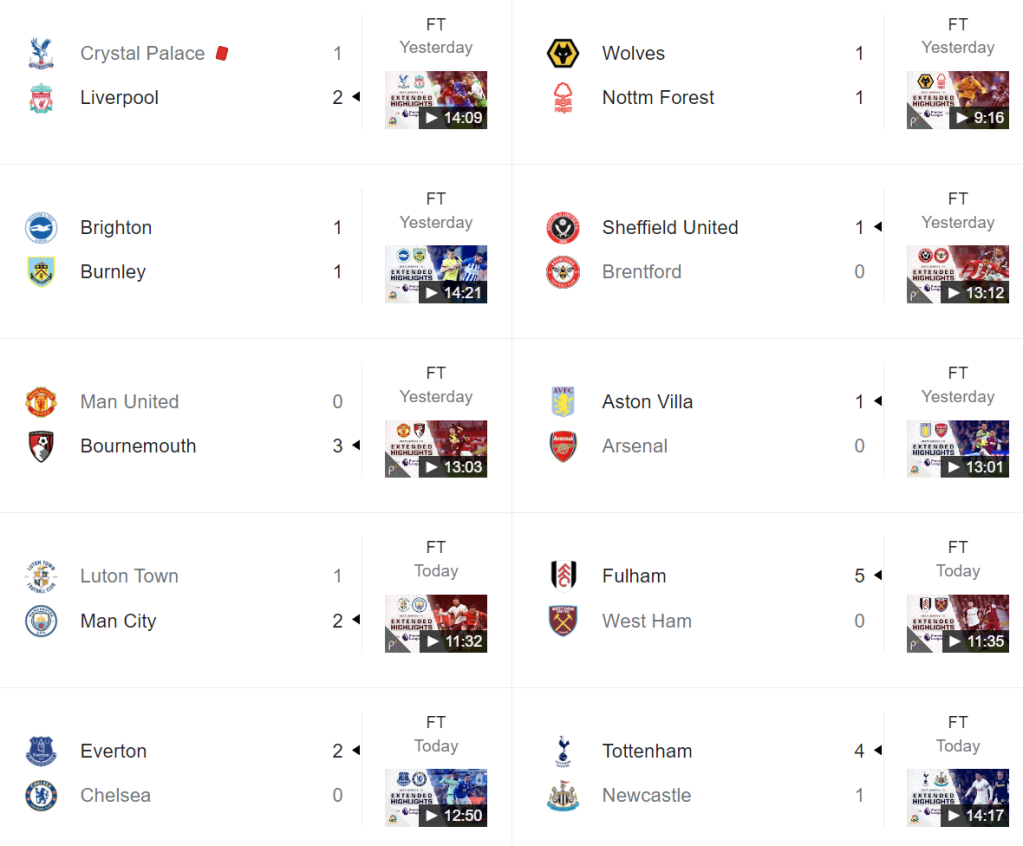Click the Aston Villa crest icon

[x=563, y=402]
